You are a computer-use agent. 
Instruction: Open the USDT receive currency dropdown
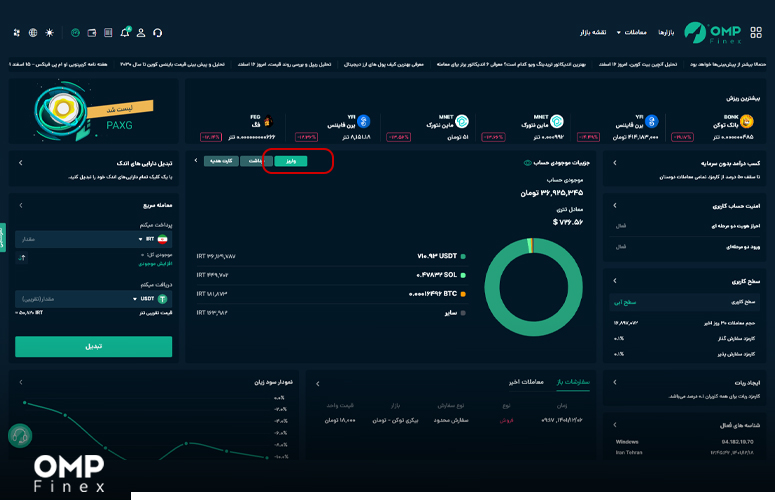(143, 299)
